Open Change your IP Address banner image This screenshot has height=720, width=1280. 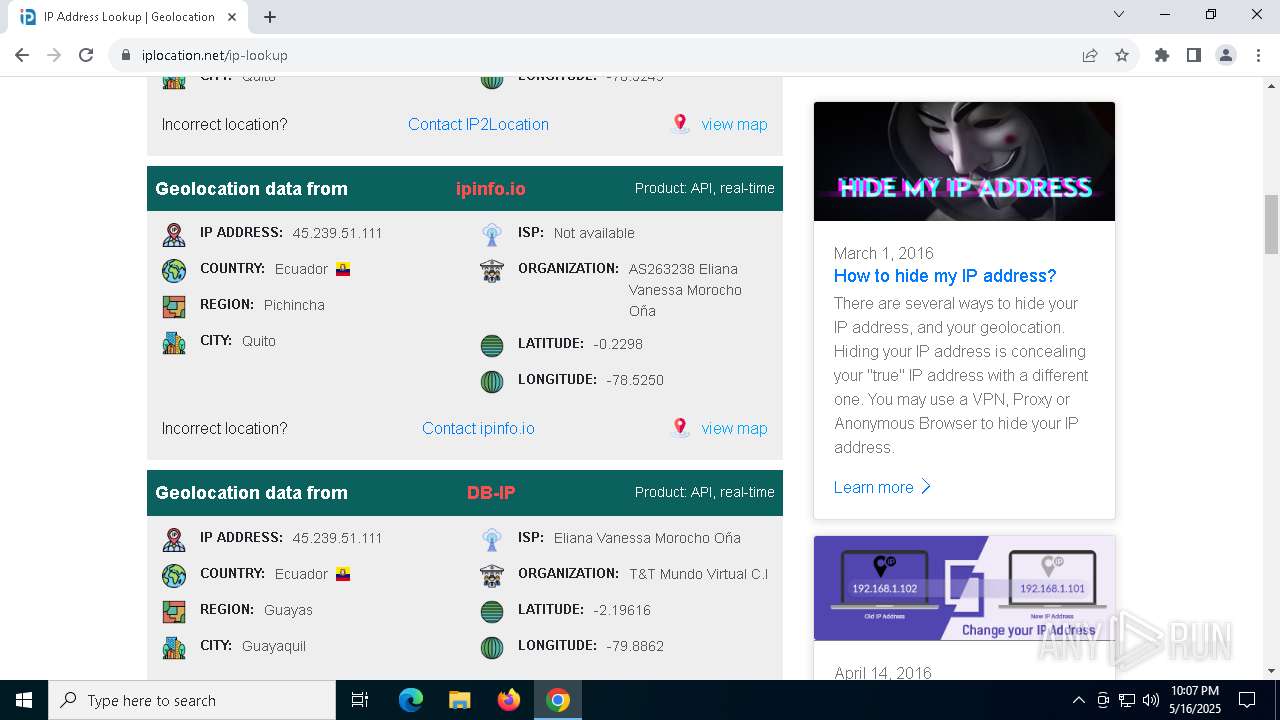(964, 588)
